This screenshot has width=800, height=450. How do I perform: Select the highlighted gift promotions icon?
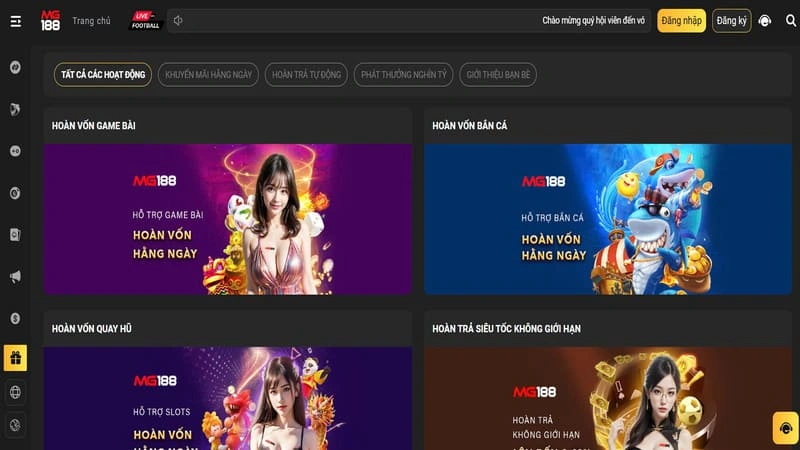pyautogui.click(x=15, y=358)
